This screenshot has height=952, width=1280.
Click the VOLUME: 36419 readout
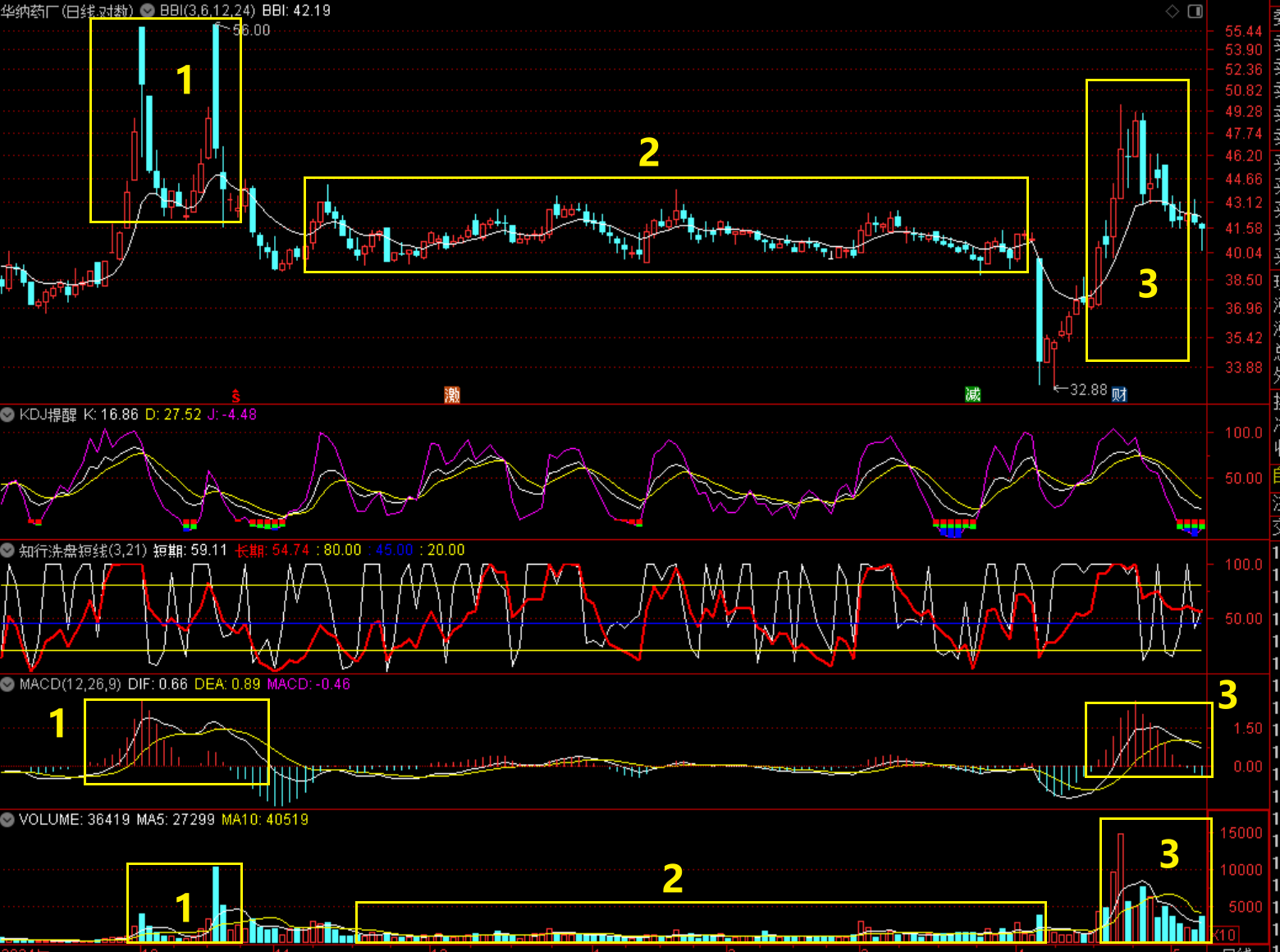click(75, 819)
